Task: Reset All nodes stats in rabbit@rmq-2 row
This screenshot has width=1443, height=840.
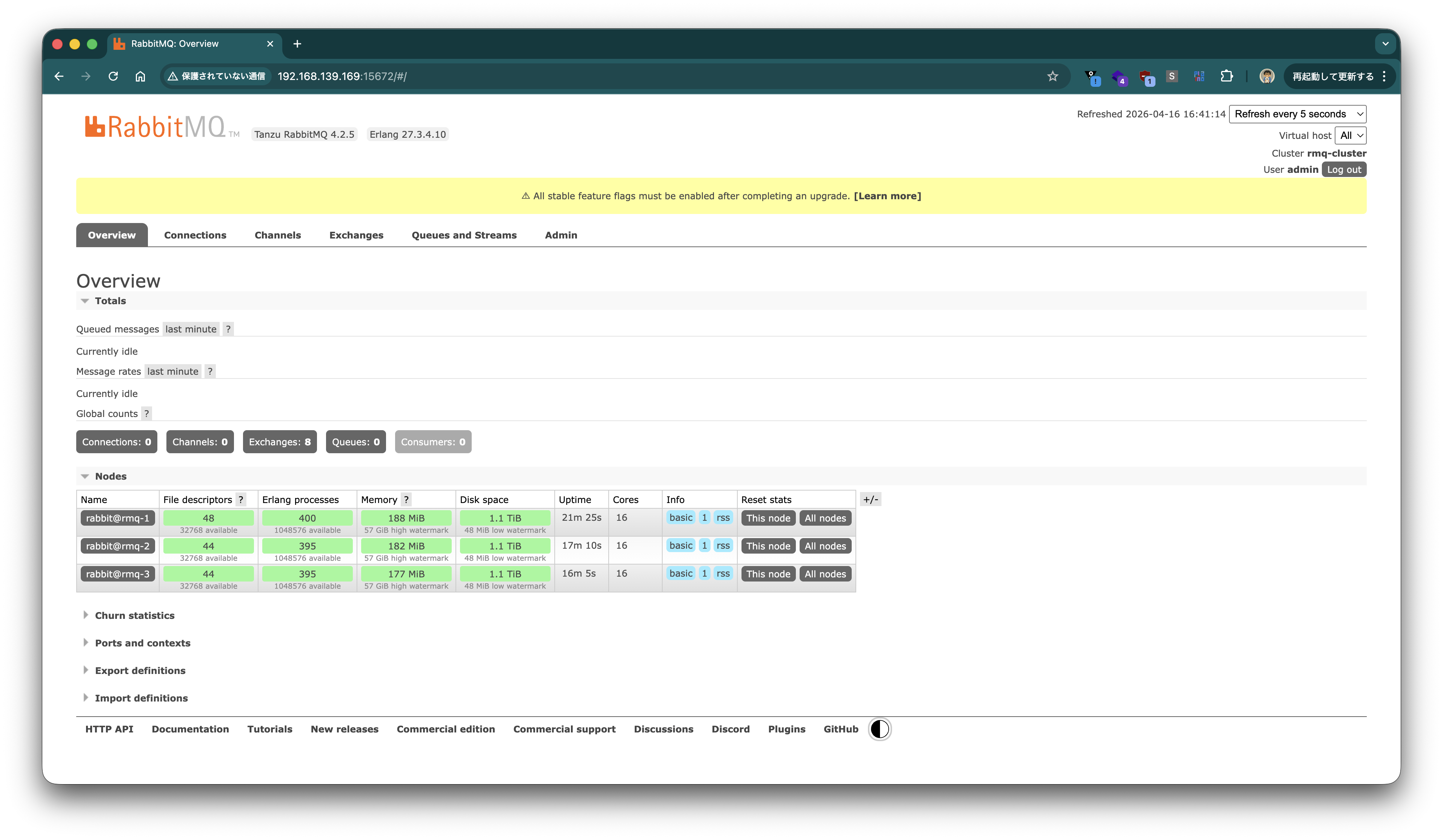Action: 825,546
